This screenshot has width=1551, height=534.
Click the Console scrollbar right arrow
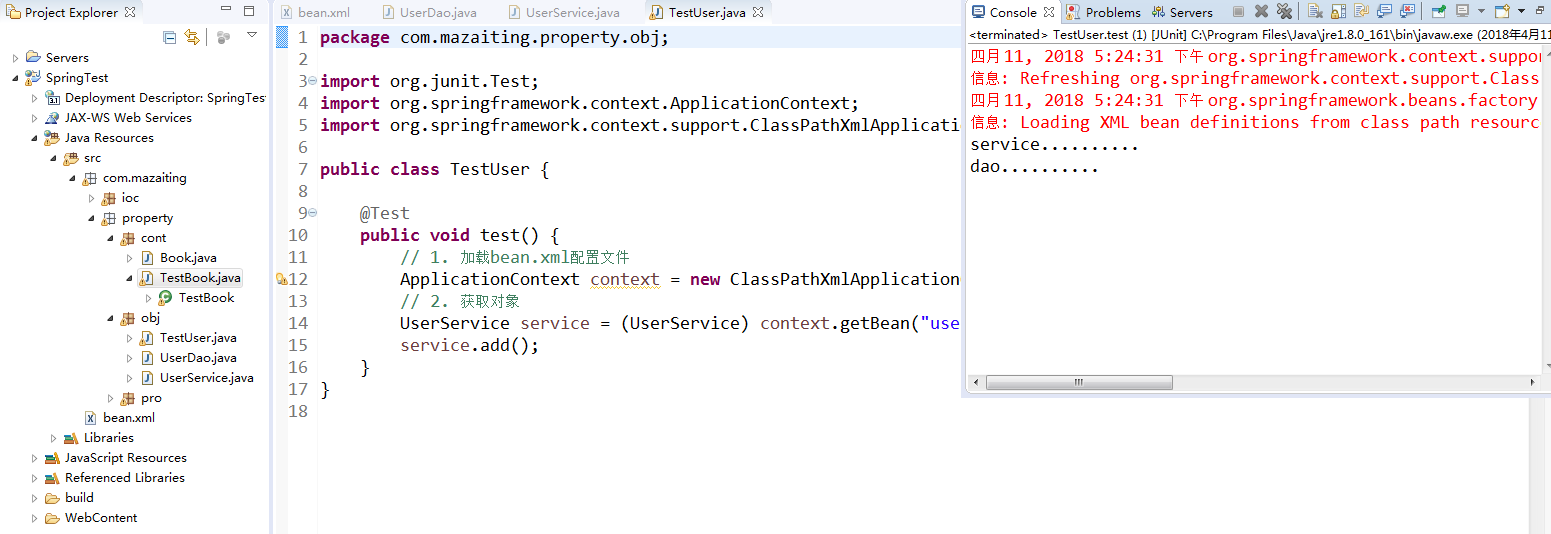[x=1532, y=383]
